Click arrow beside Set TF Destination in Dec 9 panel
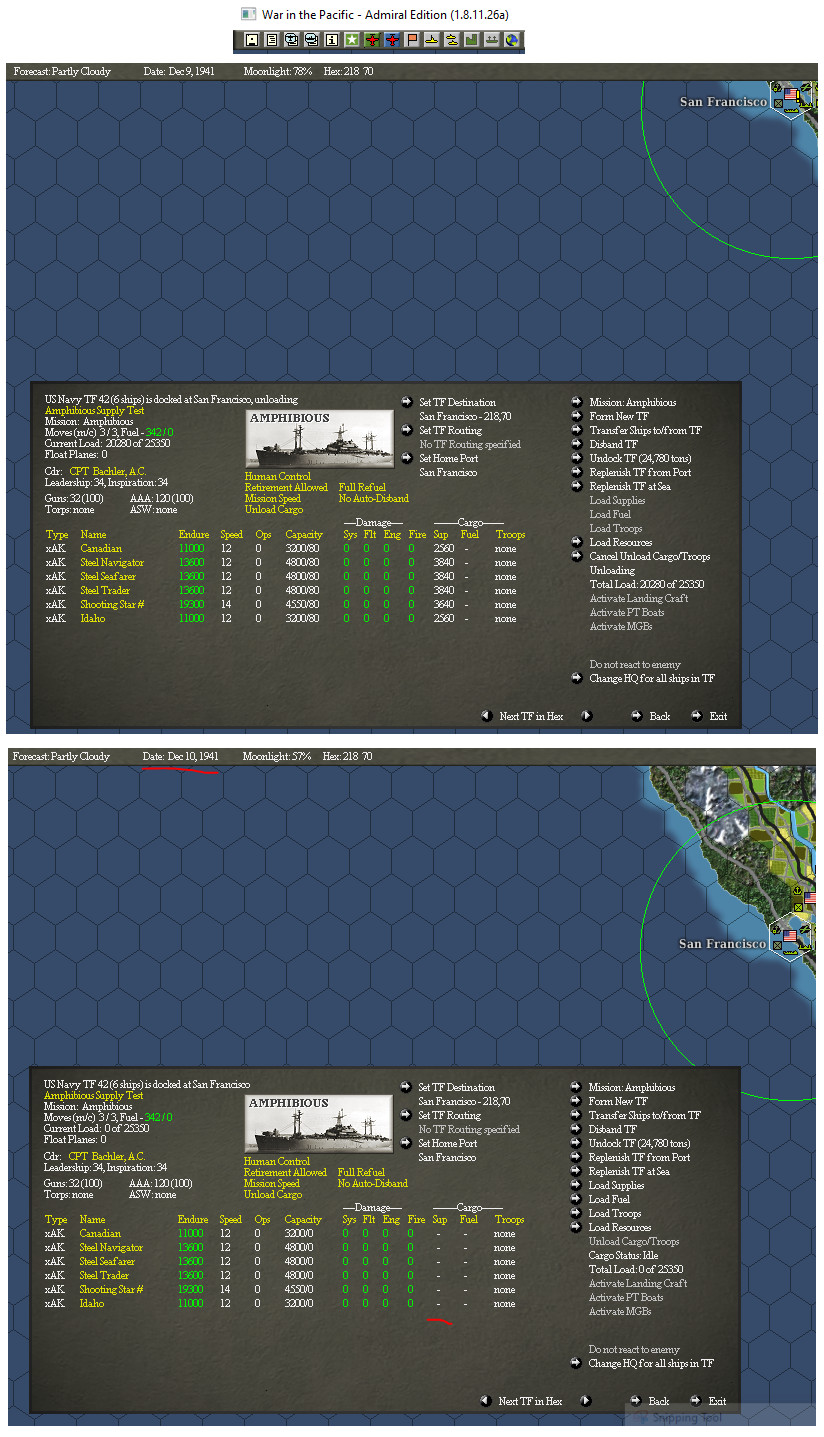Viewport: 824px width, 1437px height. click(407, 402)
